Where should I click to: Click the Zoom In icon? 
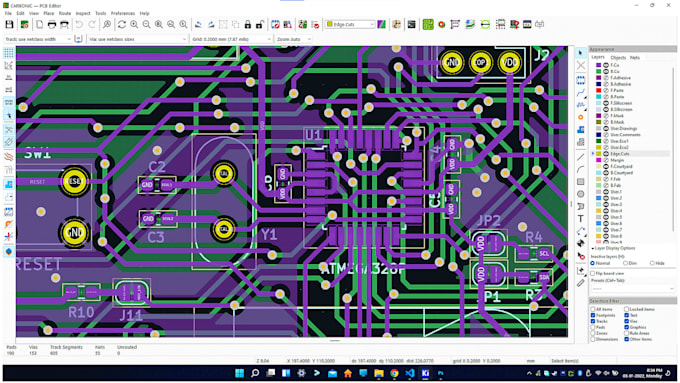click(134, 25)
